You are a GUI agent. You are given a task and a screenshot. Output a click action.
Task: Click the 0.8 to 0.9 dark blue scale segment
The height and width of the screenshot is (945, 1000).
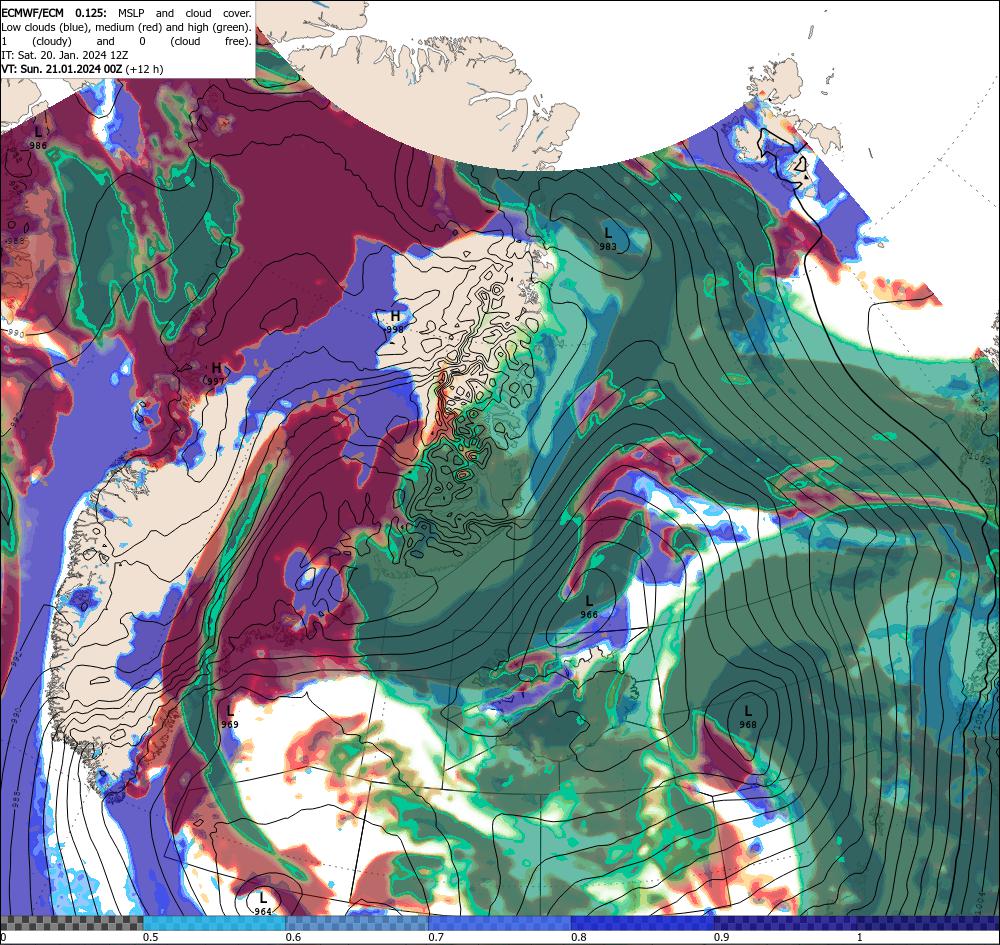(x=642, y=923)
